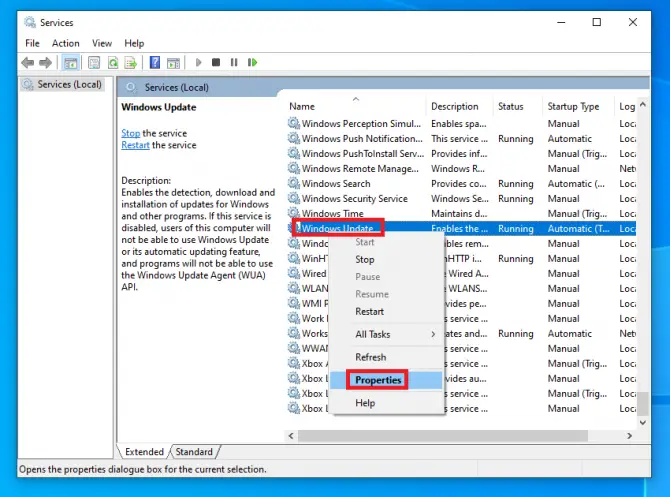Select the Windows Time service row
The height and width of the screenshot is (497, 670).
[x=461, y=214]
